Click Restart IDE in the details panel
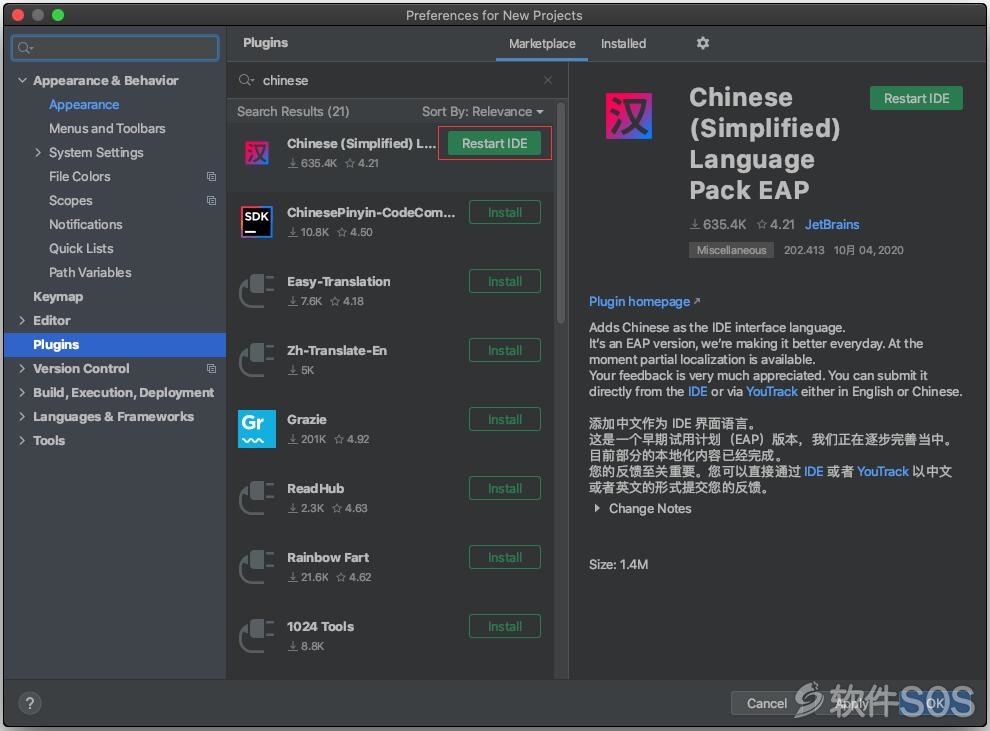Viewport: 990px width, 731px height. click(916, 98)
